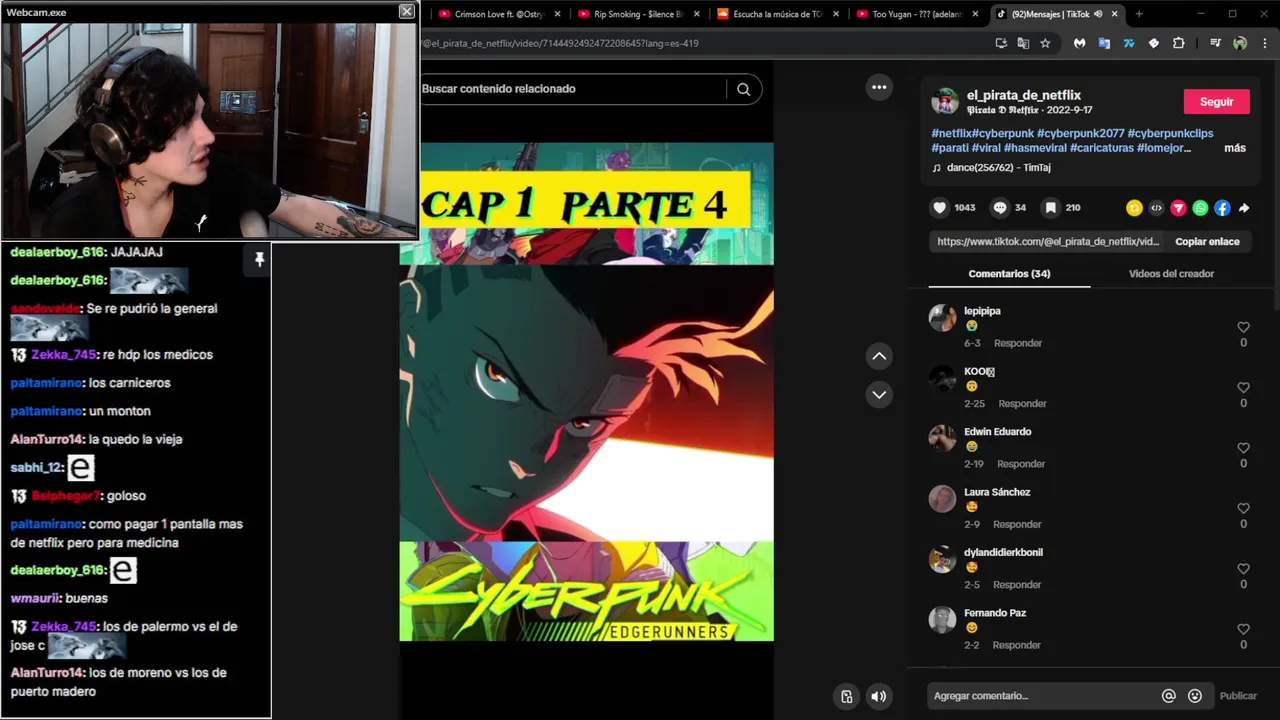Close the Webcam.exe window
Screen dimensions: 1280x720
tap(406, 11)
